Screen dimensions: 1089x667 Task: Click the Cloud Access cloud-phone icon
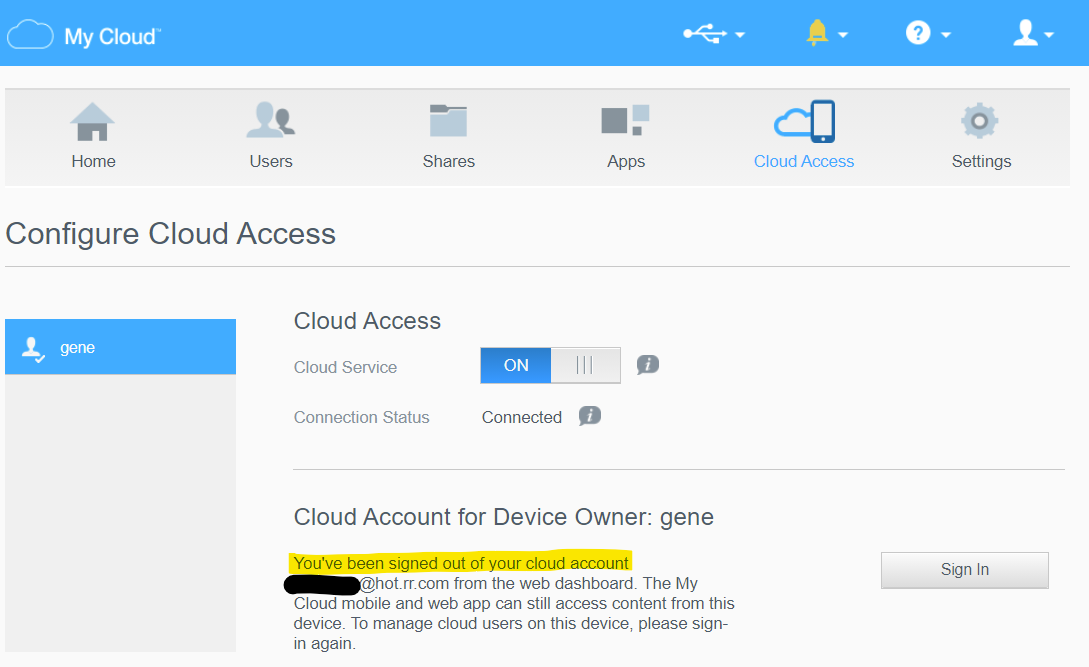click(x=804, y=121)
